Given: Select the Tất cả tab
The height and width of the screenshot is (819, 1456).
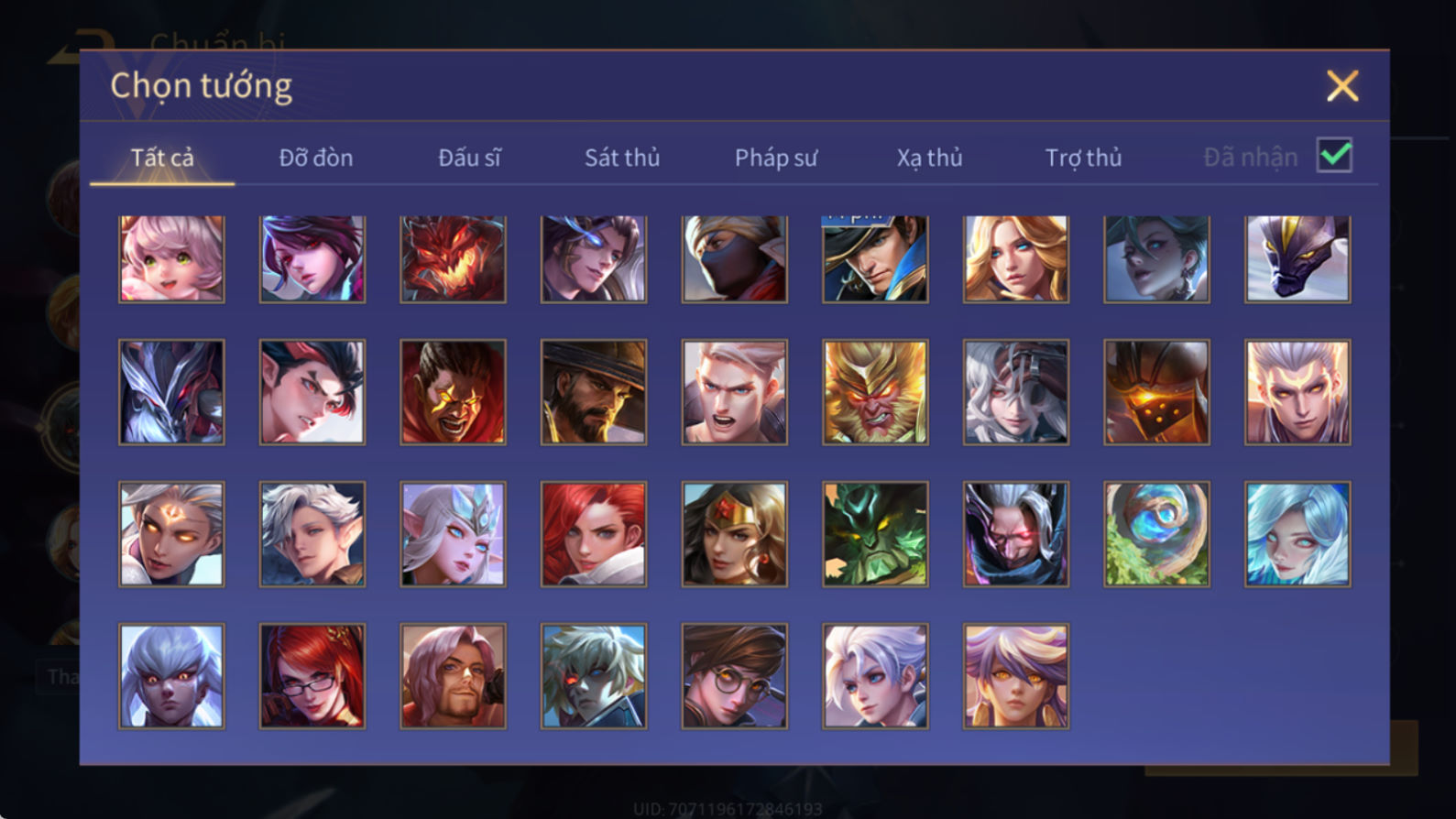Looking at the screenshot, I should [162, 158].
